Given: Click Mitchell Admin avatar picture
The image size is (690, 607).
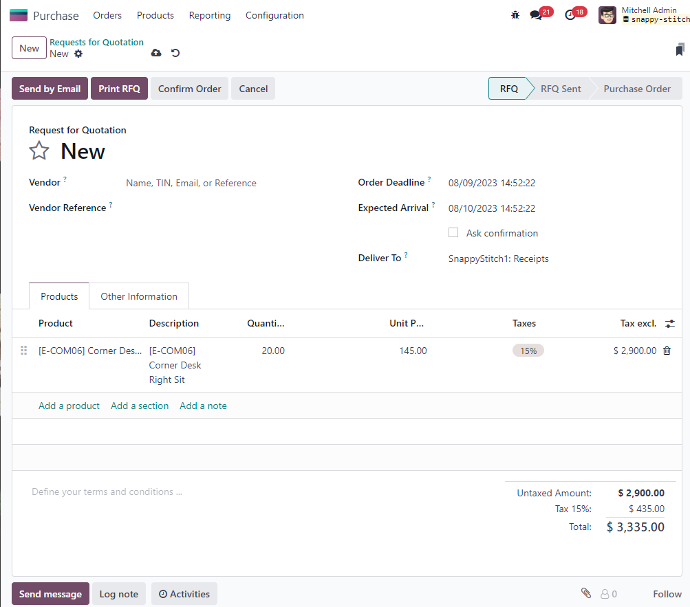Looking at the screenshot, I should click(607, 15).
